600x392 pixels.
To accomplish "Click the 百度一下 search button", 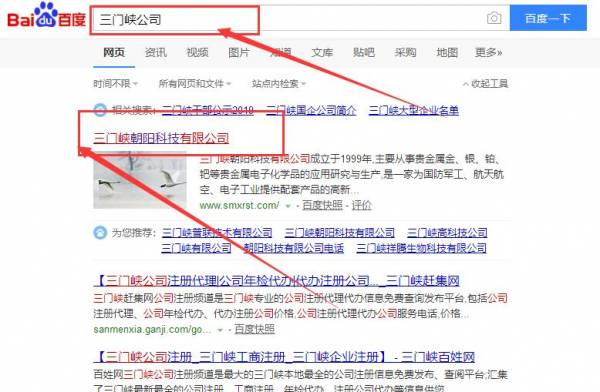I will [548, 18].
